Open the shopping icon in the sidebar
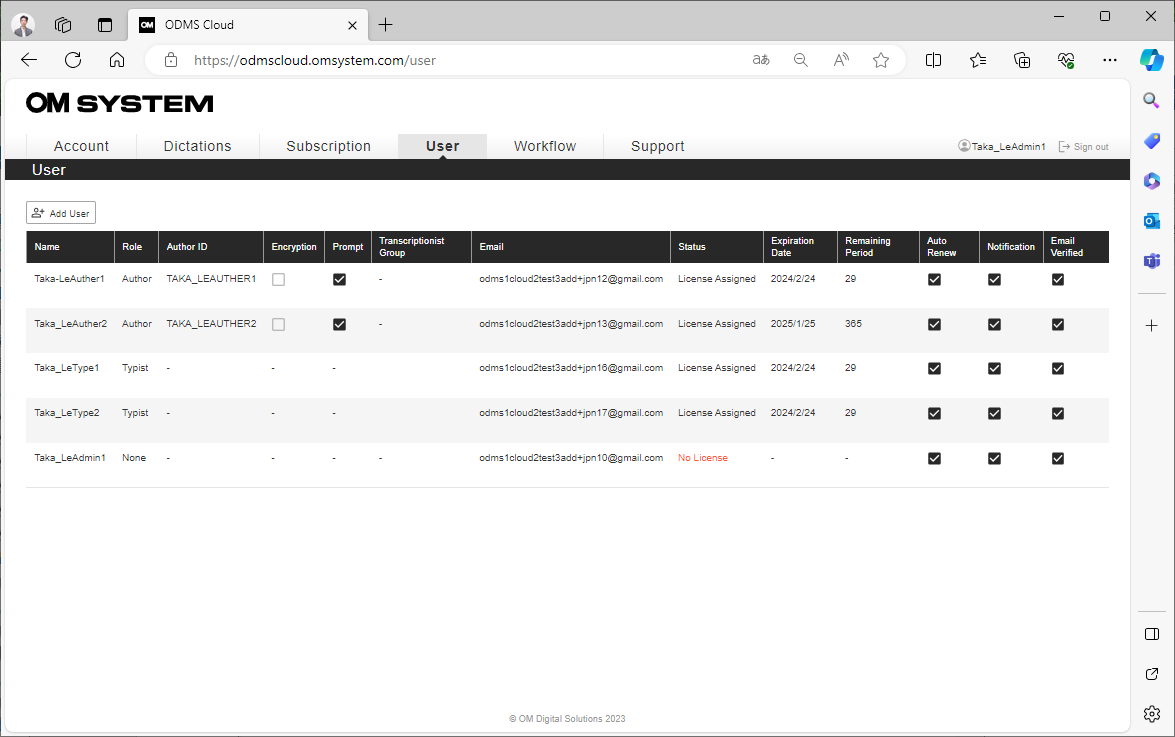The width and height of the screenshot is (1175, 737). (1151, 141)
